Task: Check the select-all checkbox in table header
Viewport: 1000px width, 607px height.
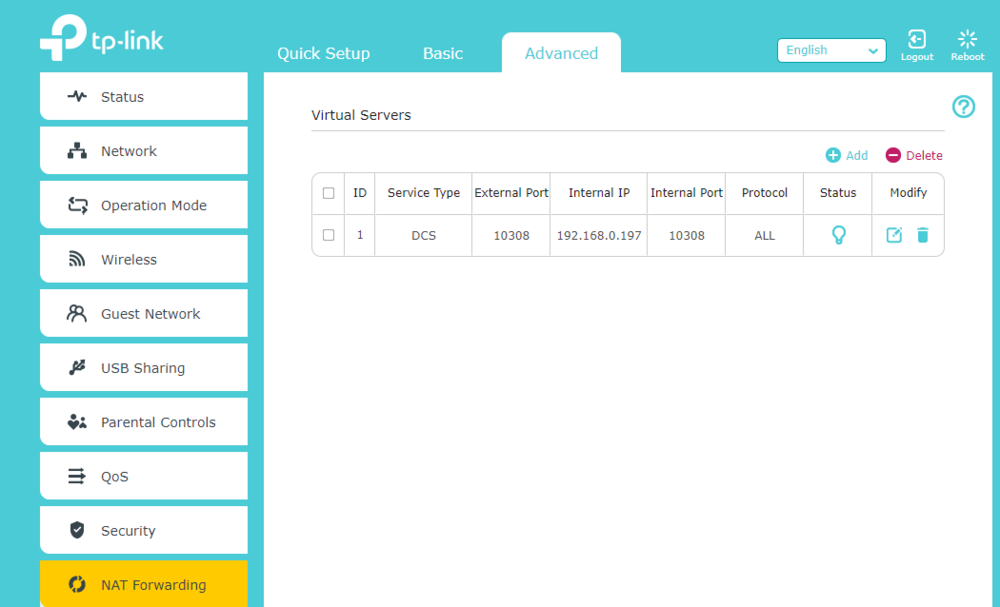Action: (x=328, y=193)
